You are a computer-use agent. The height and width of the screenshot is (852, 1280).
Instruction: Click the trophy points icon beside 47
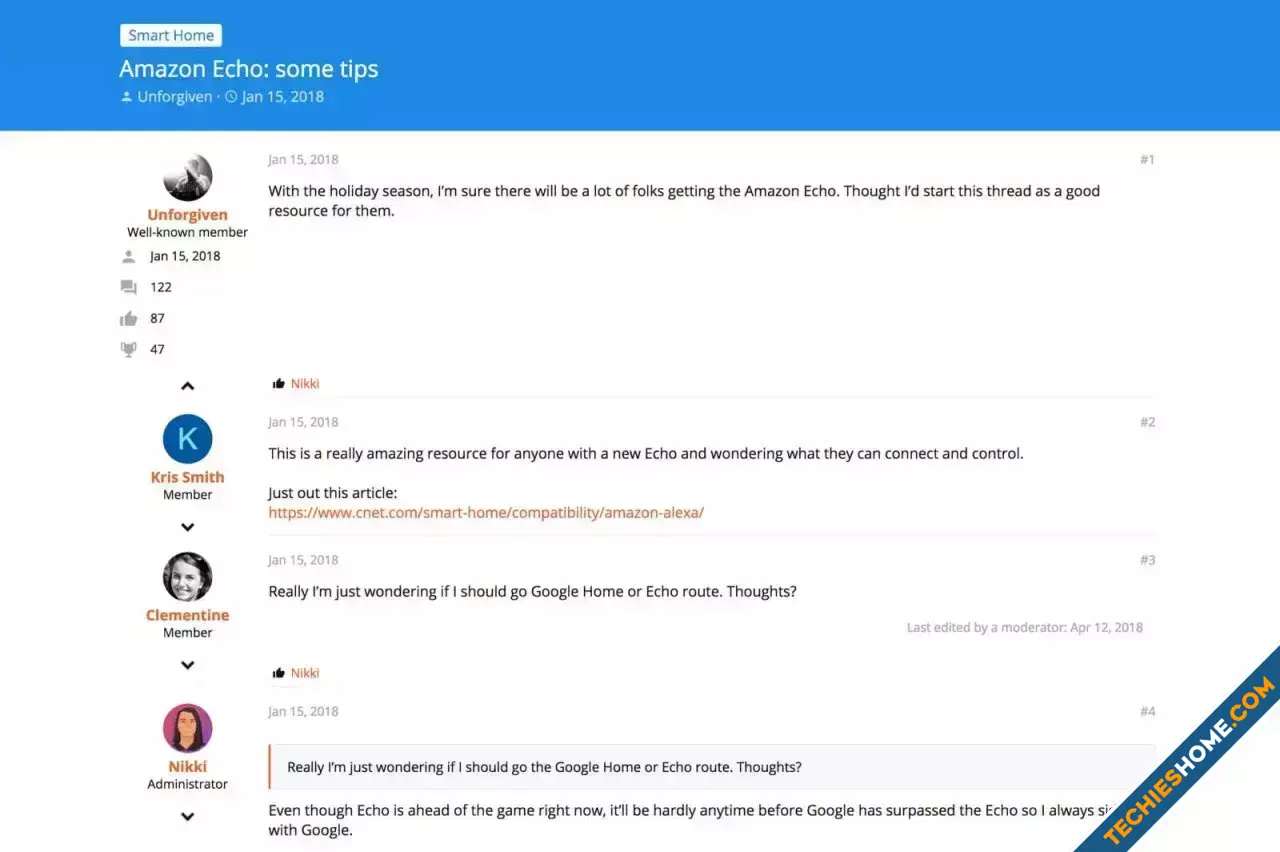(128, 349)
